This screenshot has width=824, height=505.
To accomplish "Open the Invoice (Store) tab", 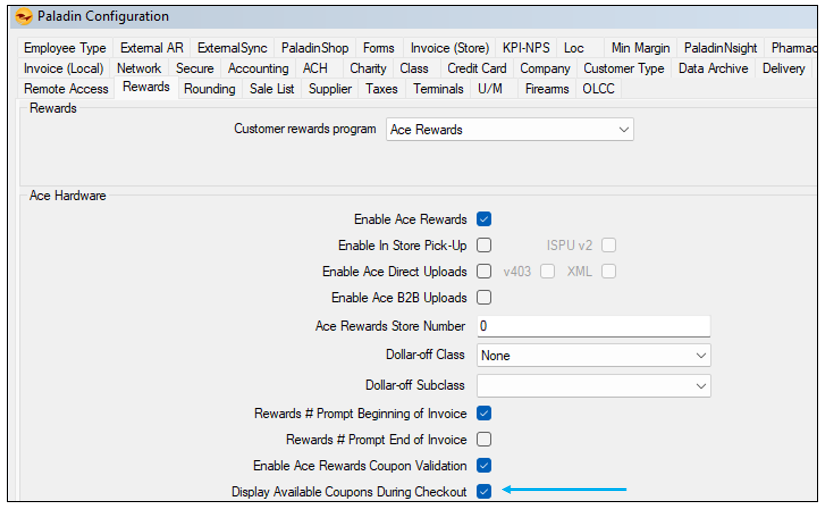I will (450, 48).
